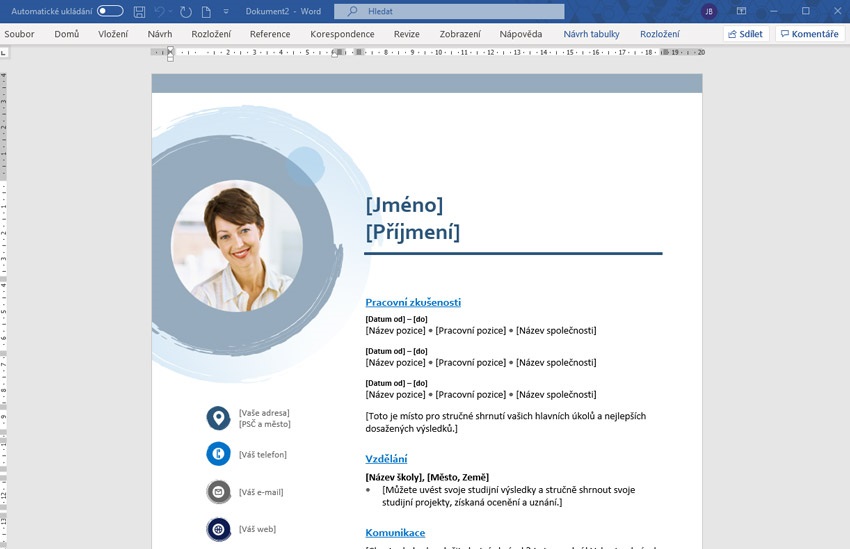Click the gray e-mail envelope icon
Image resolution: width=850 pixels, height=549 pixels.
(218, 492)
